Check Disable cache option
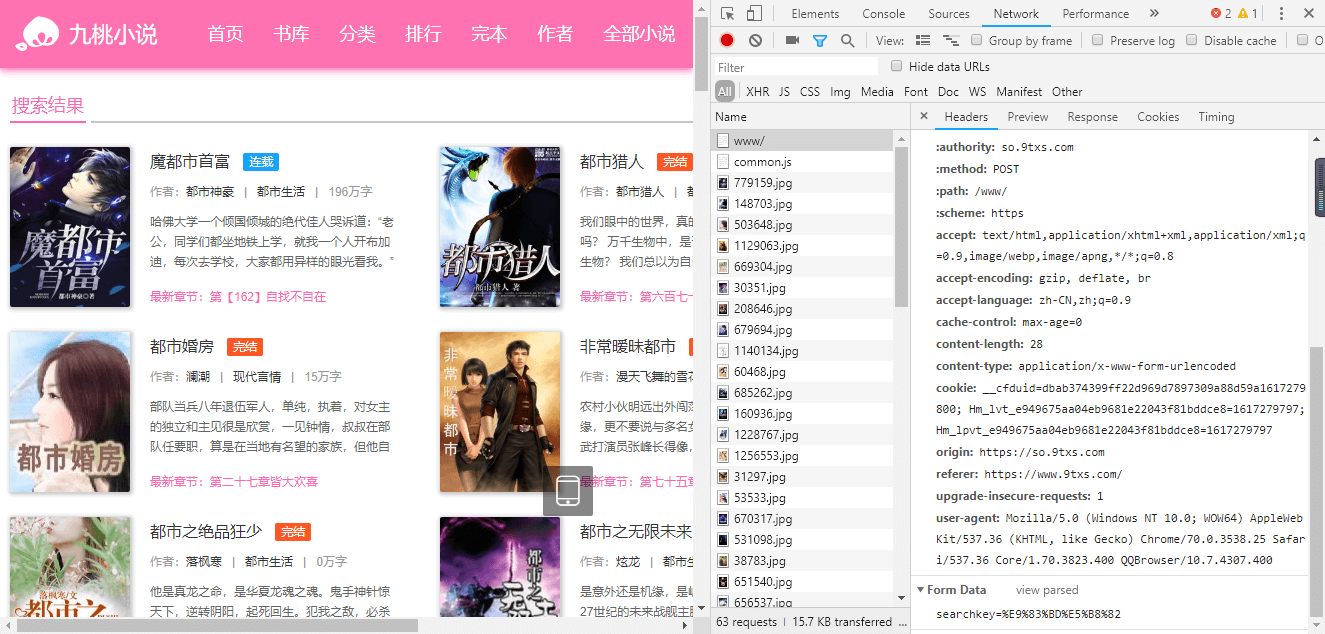The height and width of the screenshot is (634, 1325). click(1192, 41)
